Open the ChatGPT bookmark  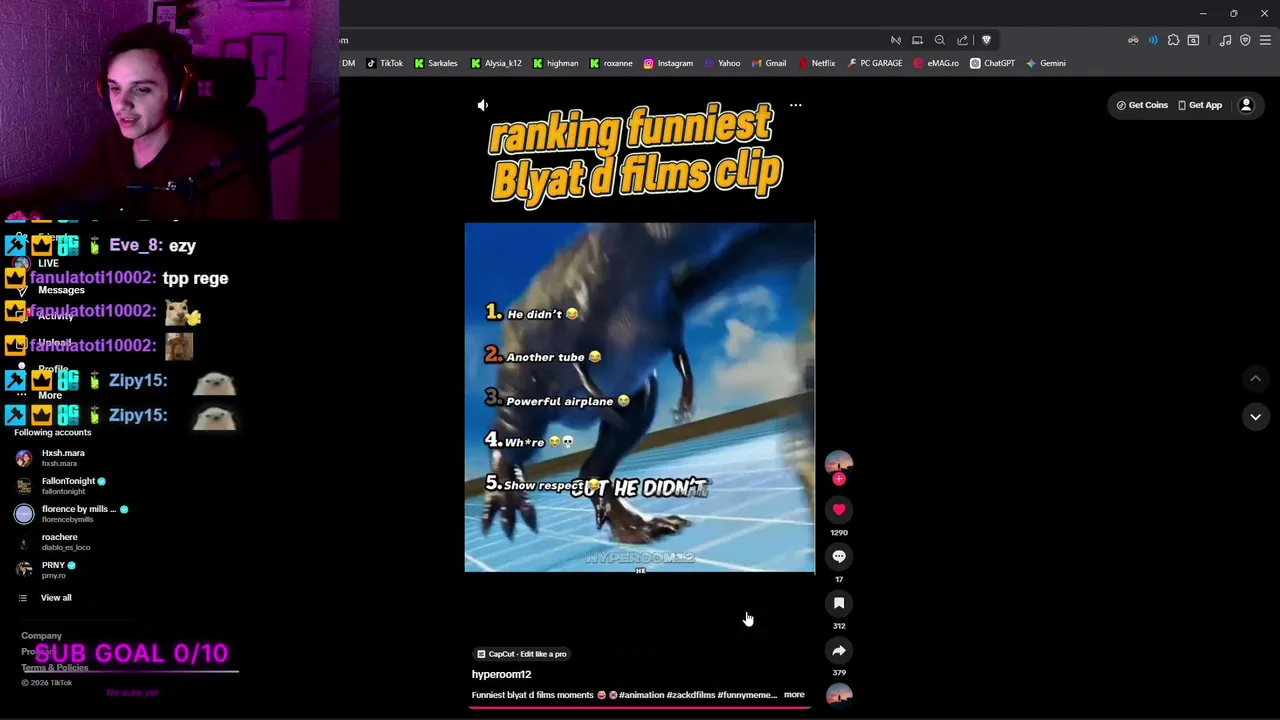[992, 63]
